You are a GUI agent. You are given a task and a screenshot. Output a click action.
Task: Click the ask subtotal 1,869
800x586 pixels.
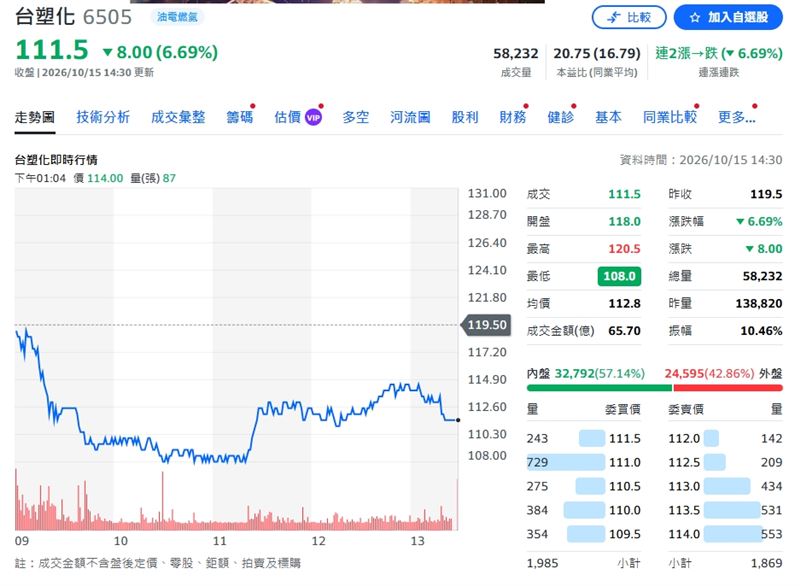[x=766, y=563]
